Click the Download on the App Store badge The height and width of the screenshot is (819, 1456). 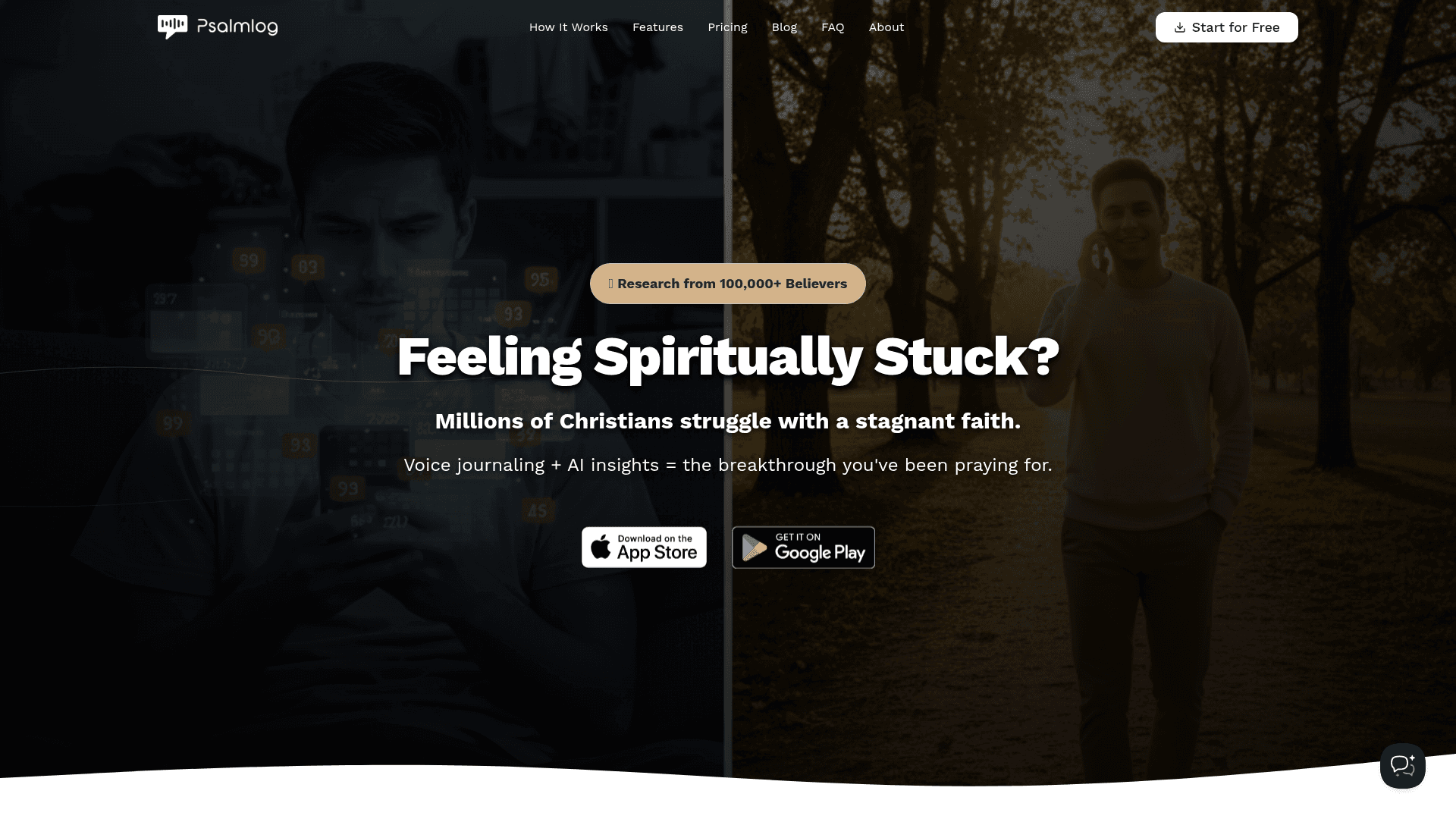point(644,548)
